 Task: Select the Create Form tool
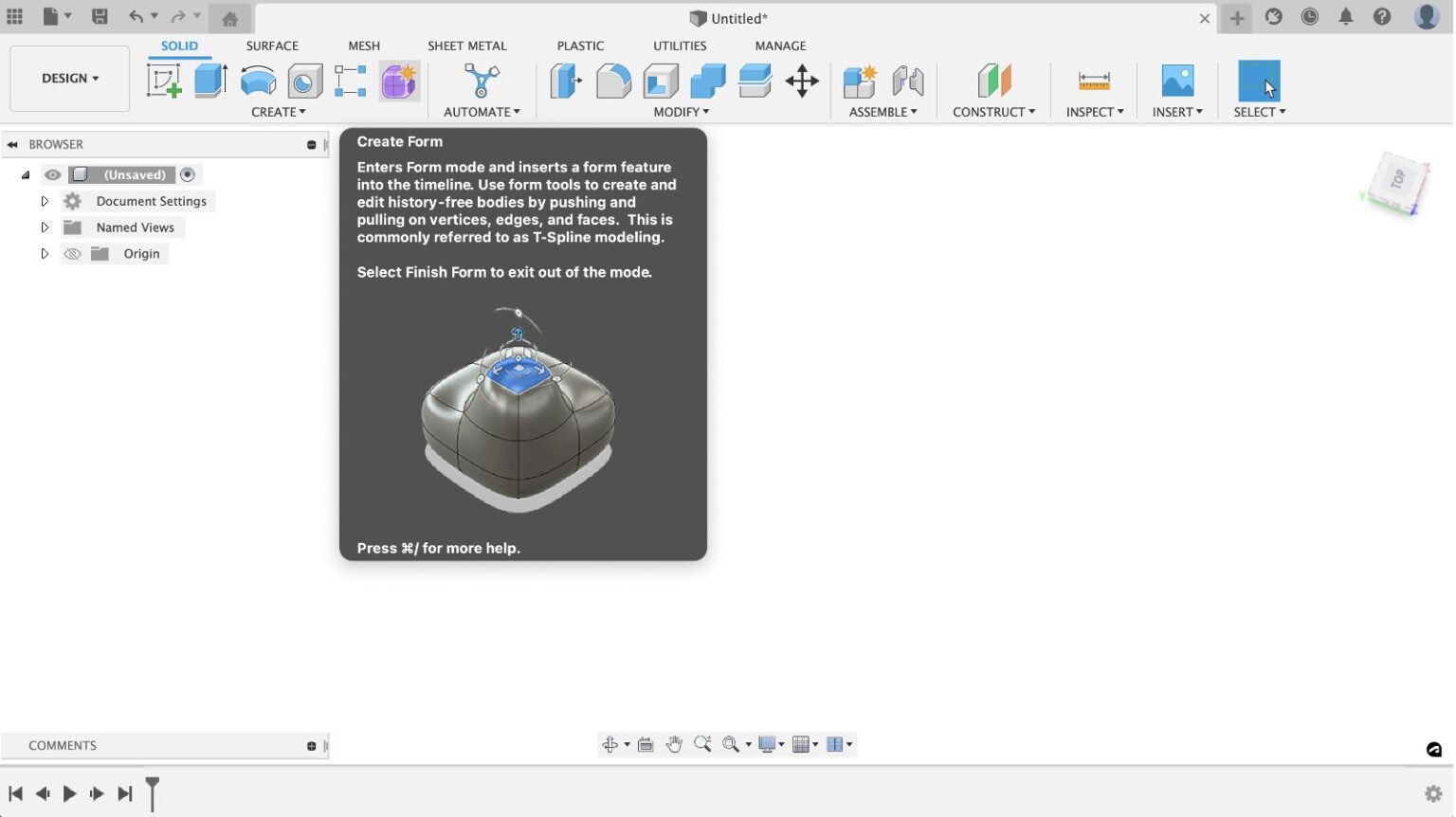tap(398, 81)
